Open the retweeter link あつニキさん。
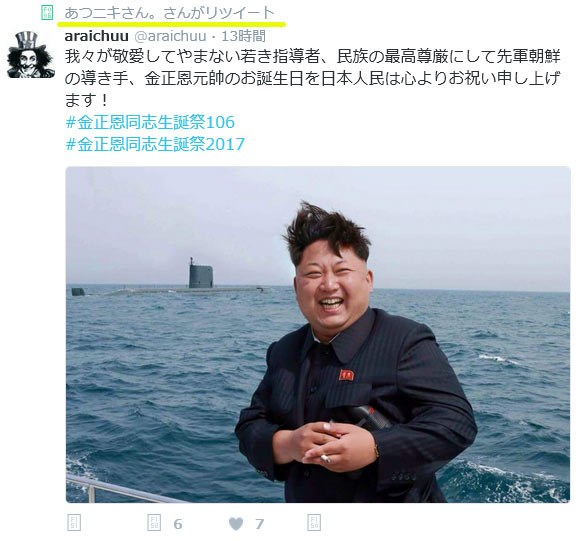The width and height of the screenshot is (580, 541). [113, 13]
